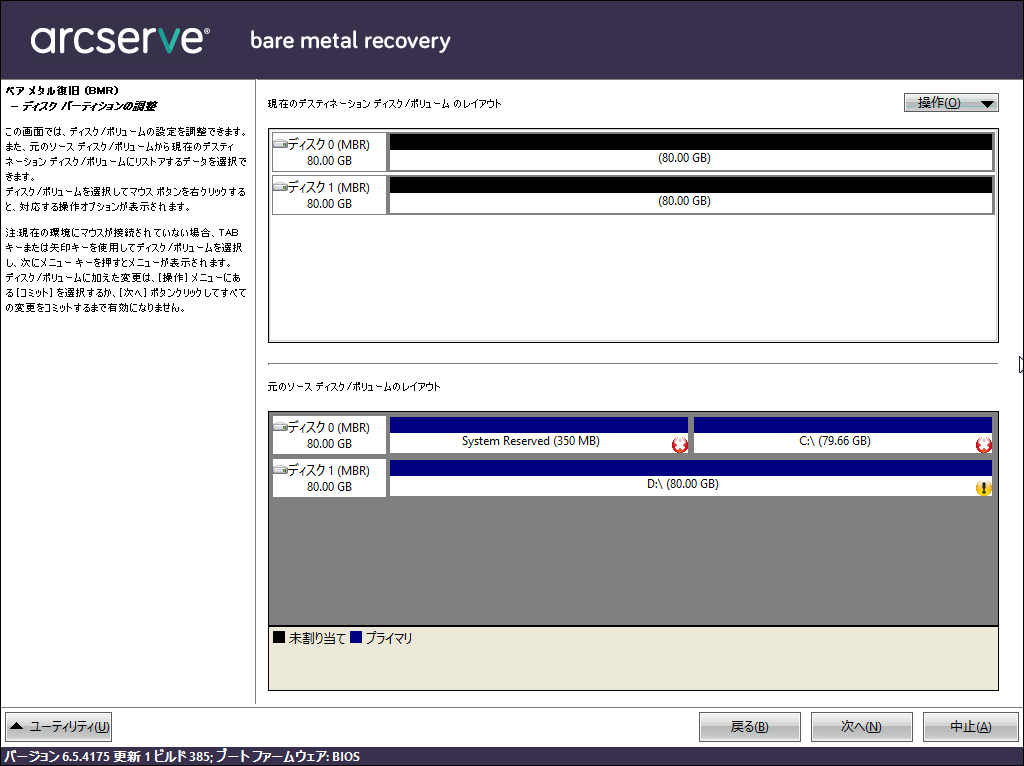The height and width of the screenshot is (766, 1024).
Task: Click the blue プライマリ legend swatch
Action: [356, 637]
